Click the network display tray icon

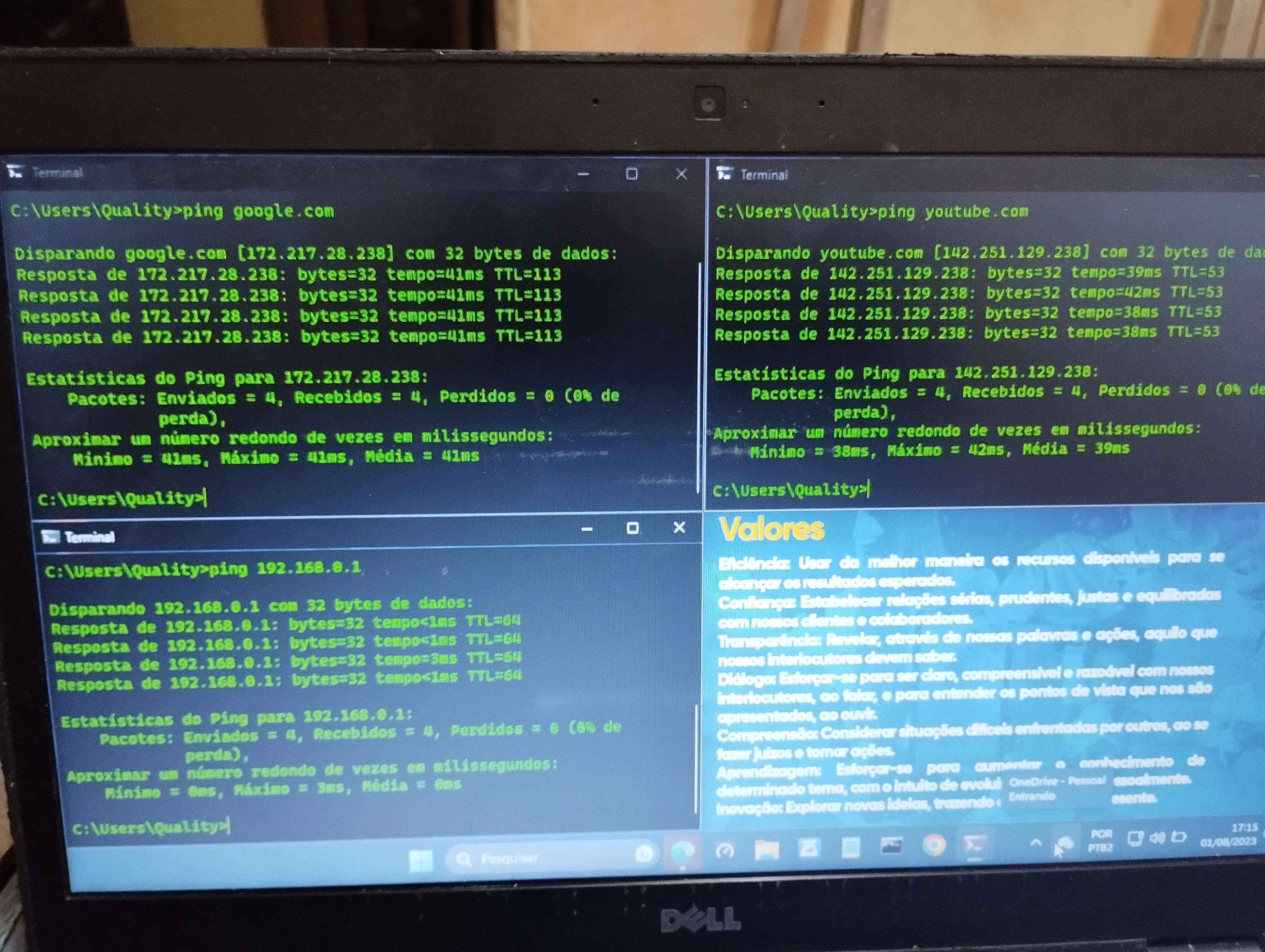click(x=1135, y=838)
